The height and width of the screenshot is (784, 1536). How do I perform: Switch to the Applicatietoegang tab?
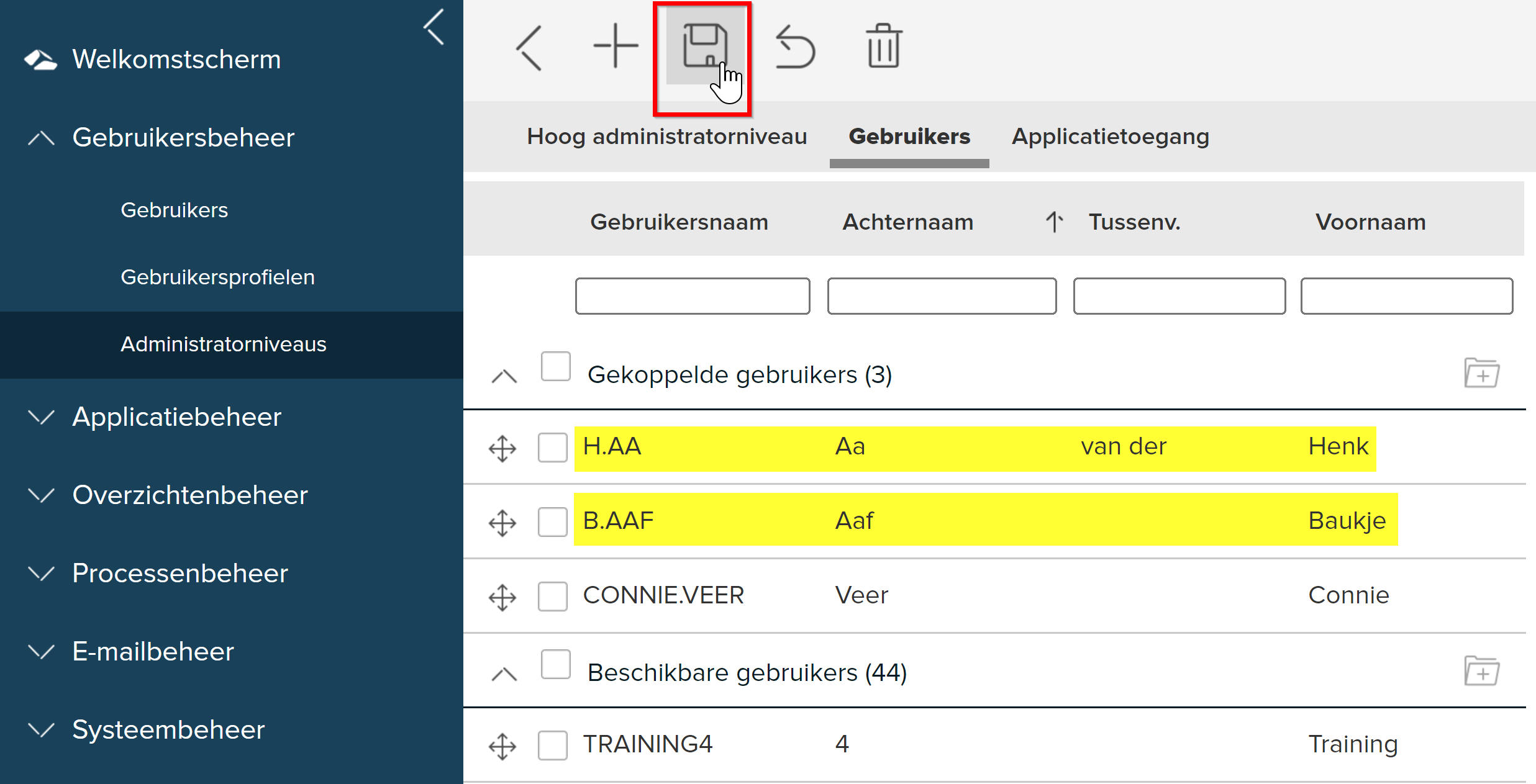pyautogui.click(x=1111, y=137)
